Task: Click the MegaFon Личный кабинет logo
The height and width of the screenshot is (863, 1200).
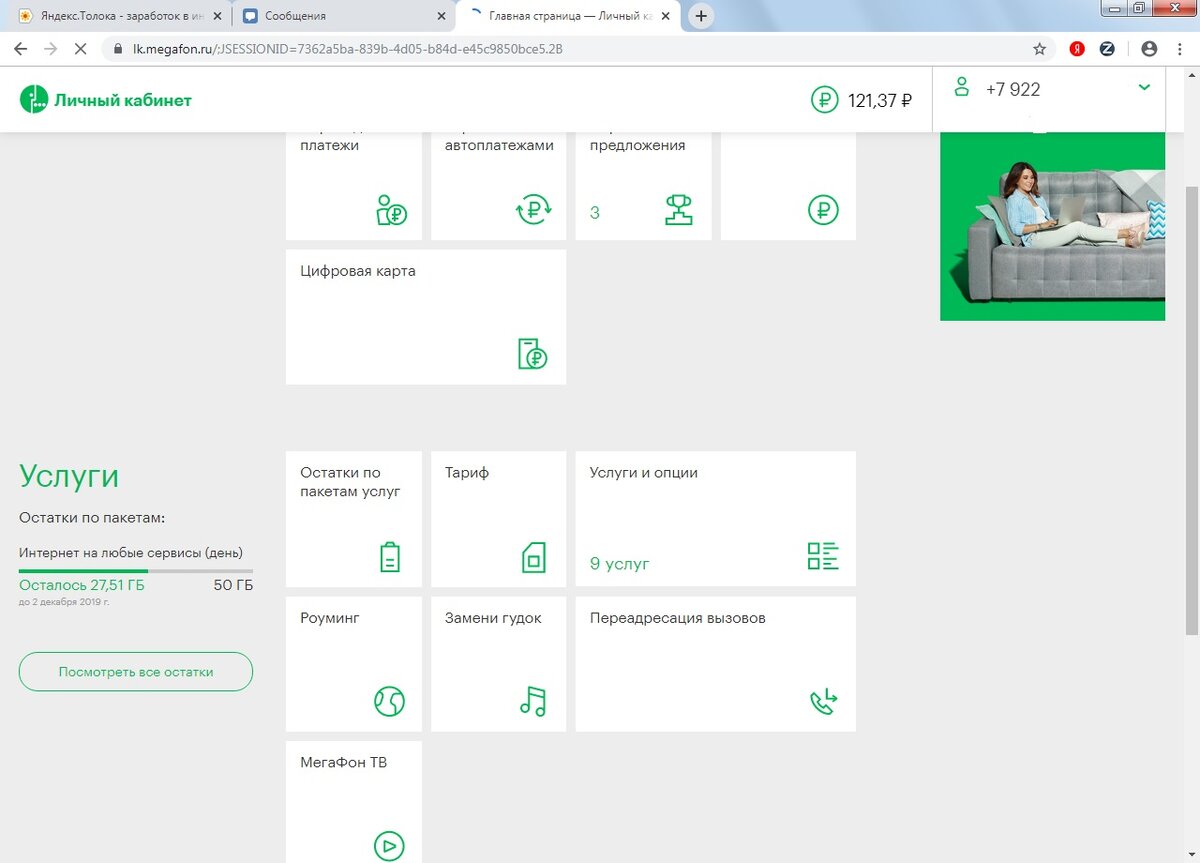Action: click(105, 100)
